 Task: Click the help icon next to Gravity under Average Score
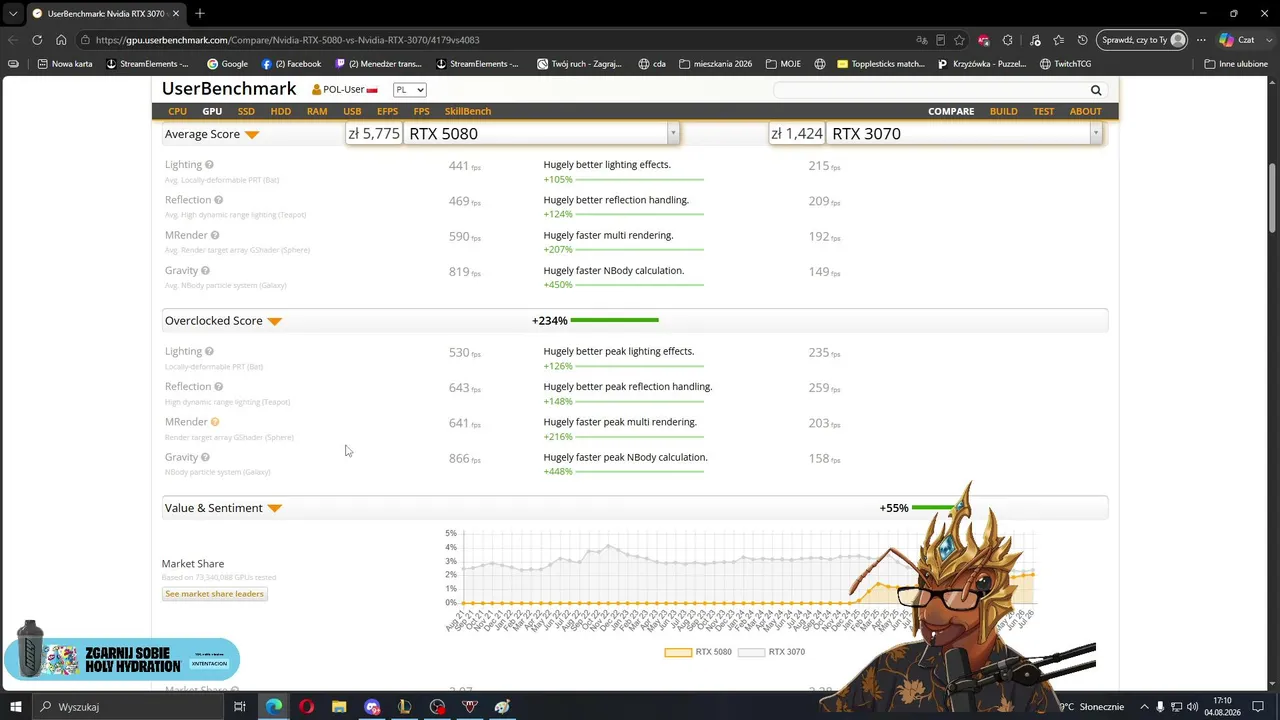click(205, 271)
